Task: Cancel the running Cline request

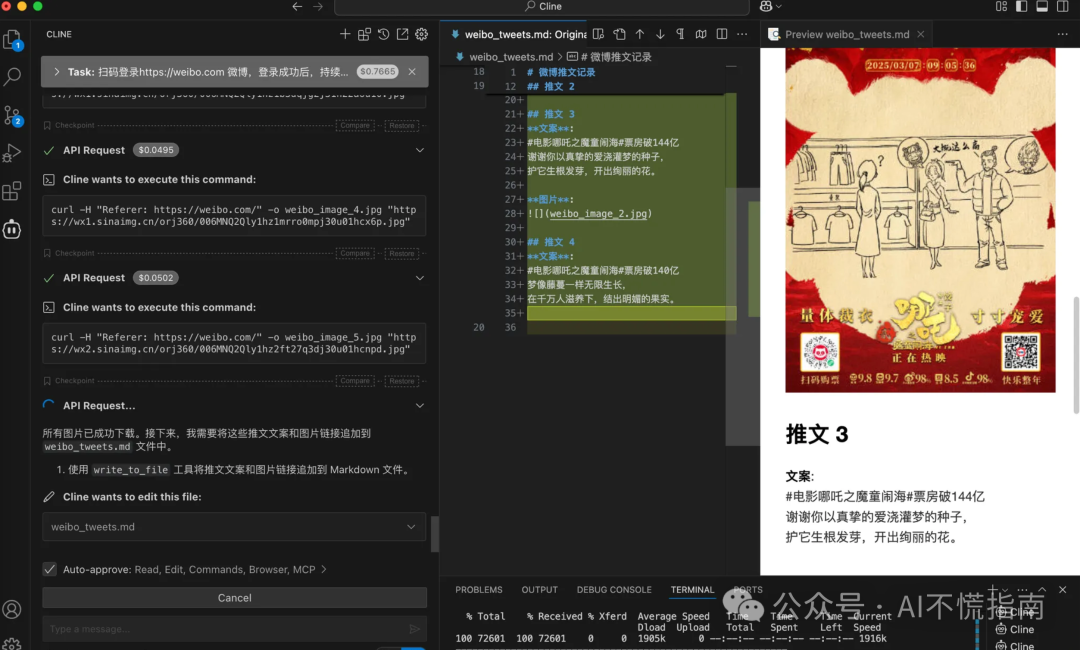Action: click(234, 598)
